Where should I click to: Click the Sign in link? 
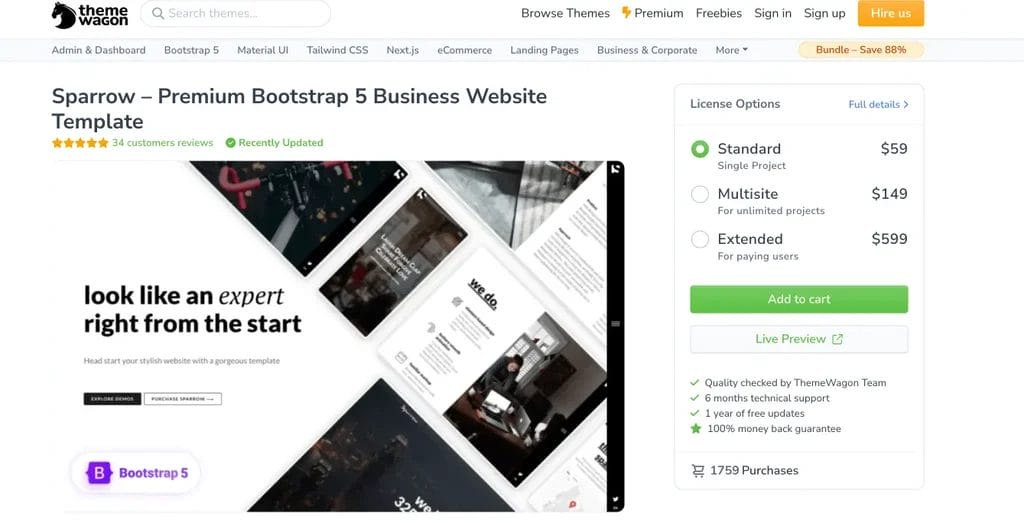(x=773, y=13)
